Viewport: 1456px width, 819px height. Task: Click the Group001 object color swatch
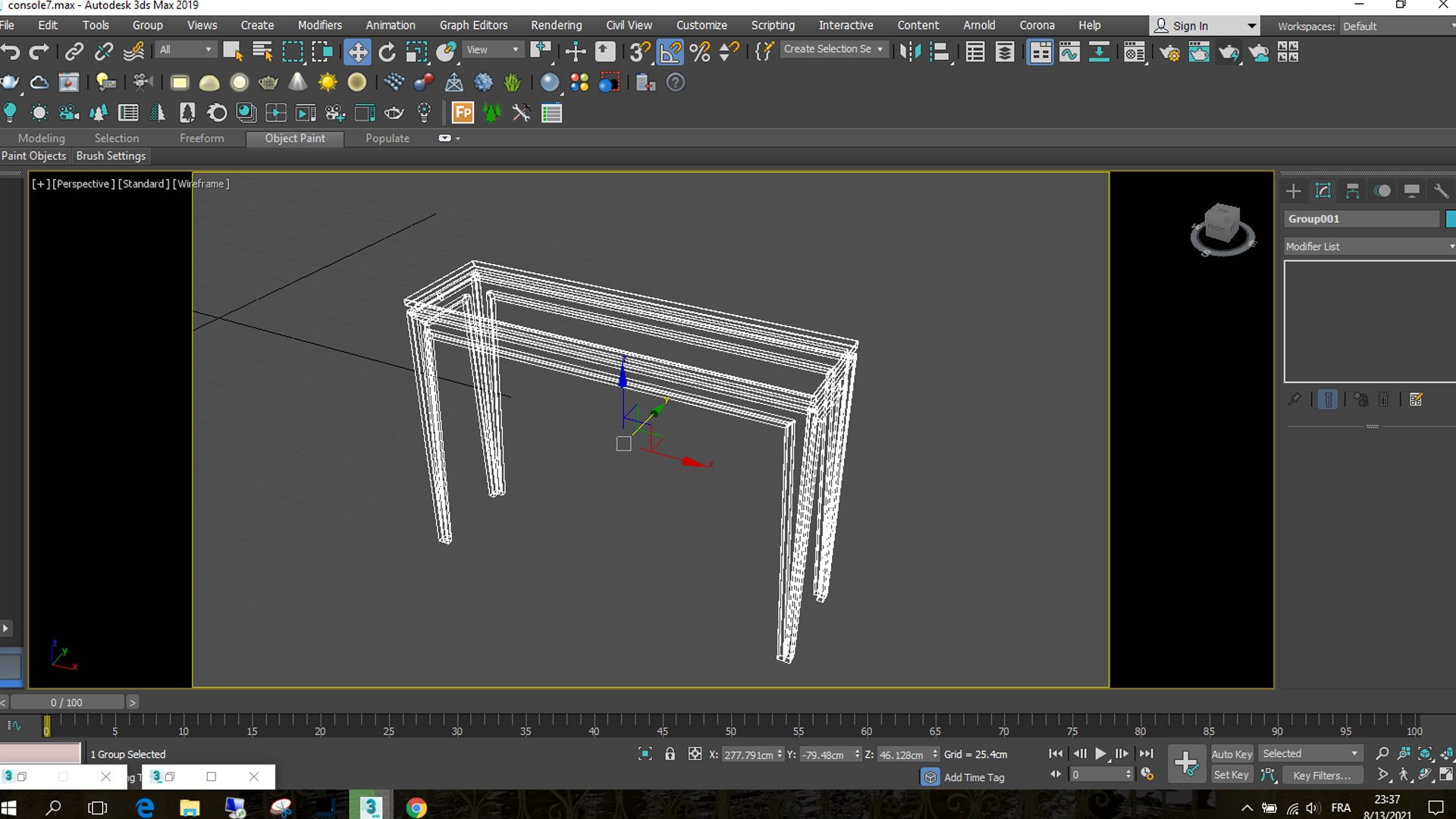(x=1450, y=218)
